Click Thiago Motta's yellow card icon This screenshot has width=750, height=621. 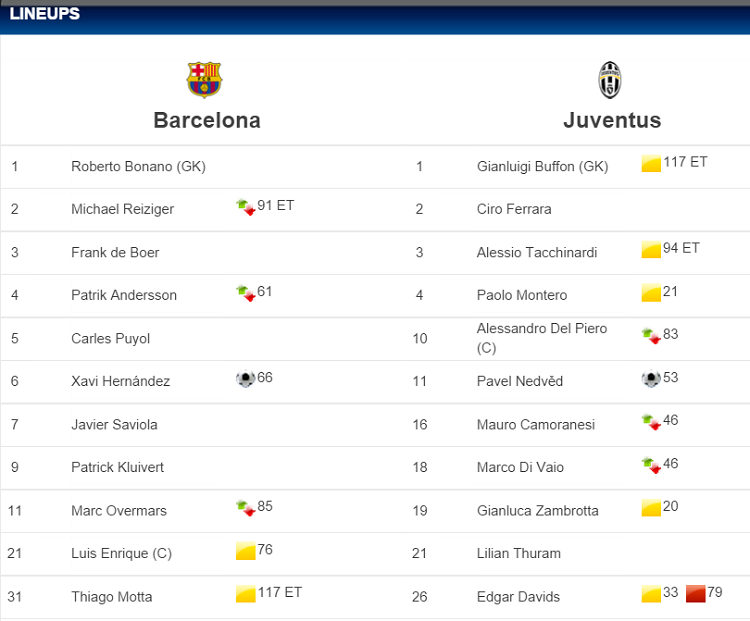(x=245, y=594)
